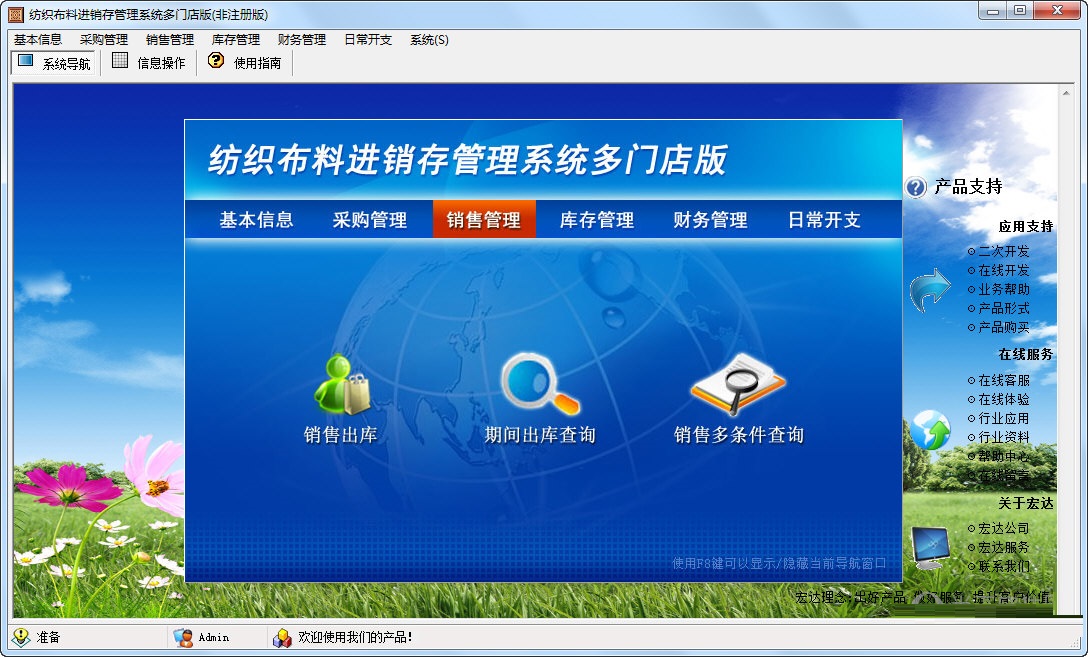Screen dimensions: 1088x657
Task: Click the 销售出库 label
Action: 341,435
